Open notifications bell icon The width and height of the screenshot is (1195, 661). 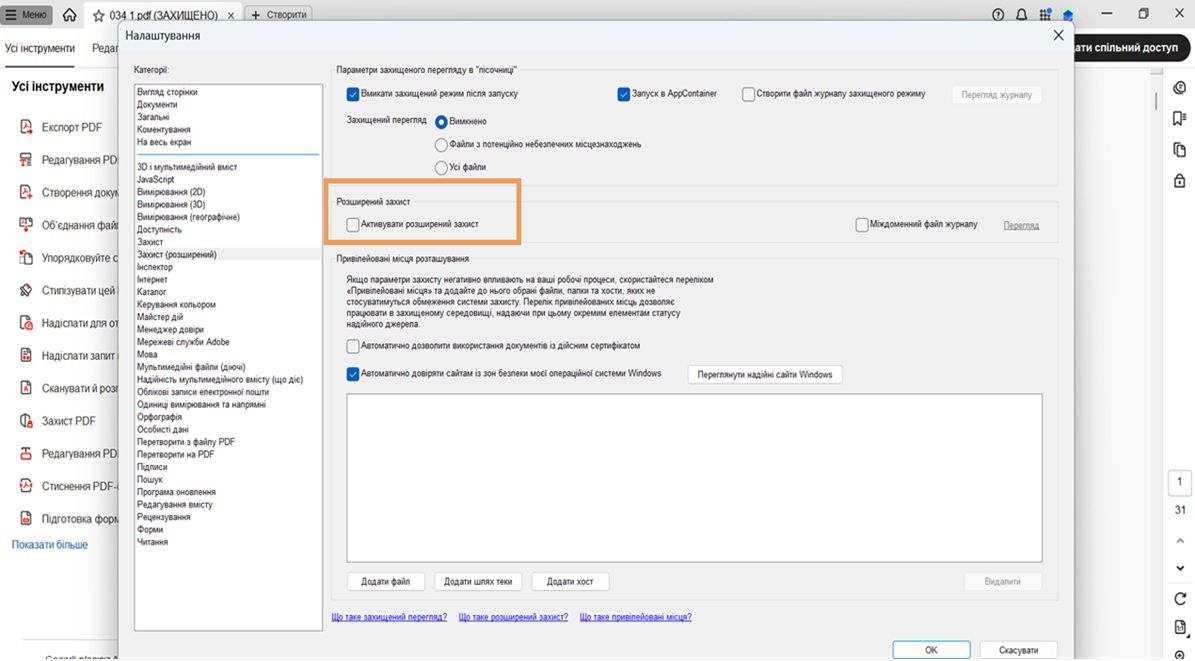tap(1021, 14)
